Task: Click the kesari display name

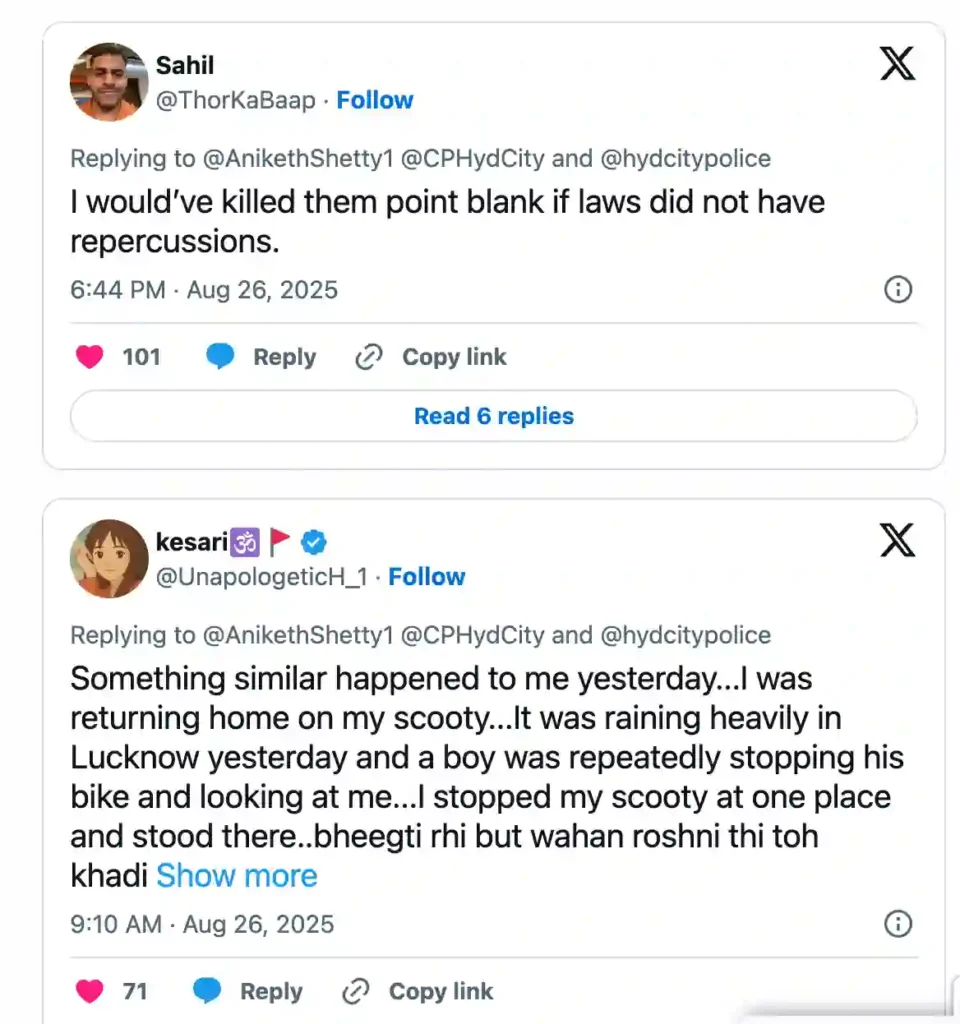Action: (193, 542)
